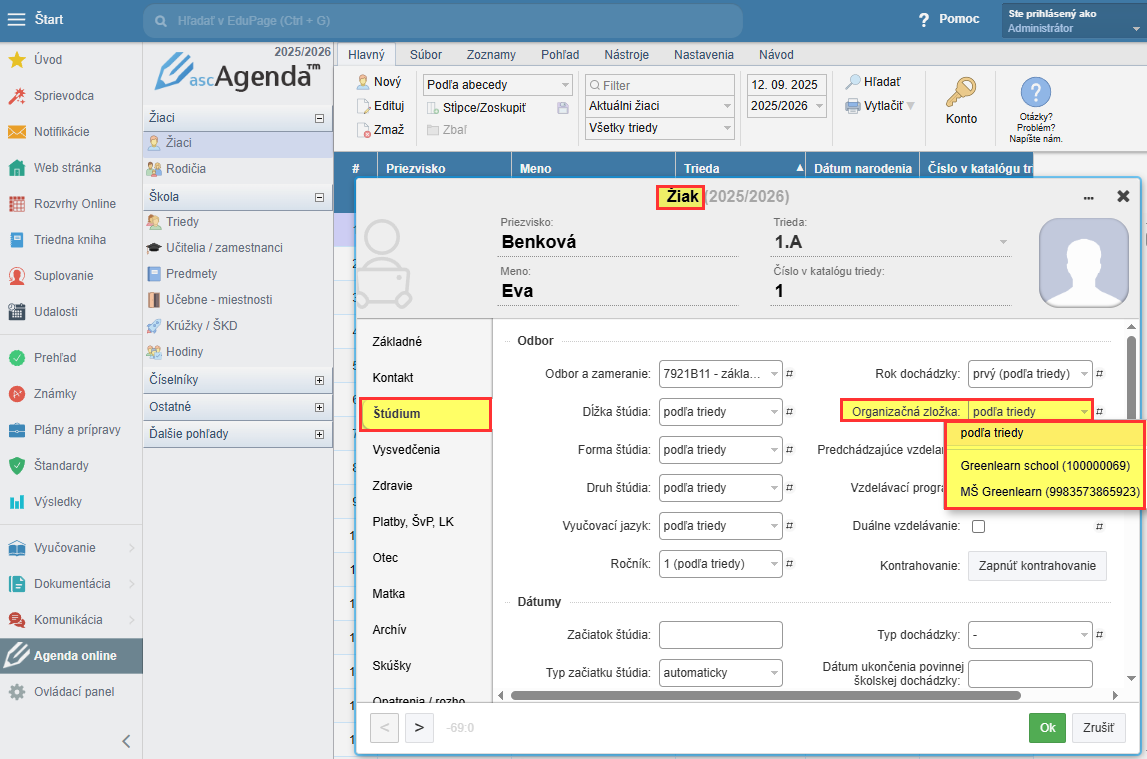Click the Zmaž delete icon
This screenshot has height=759, width=1147.
point(364,129)
